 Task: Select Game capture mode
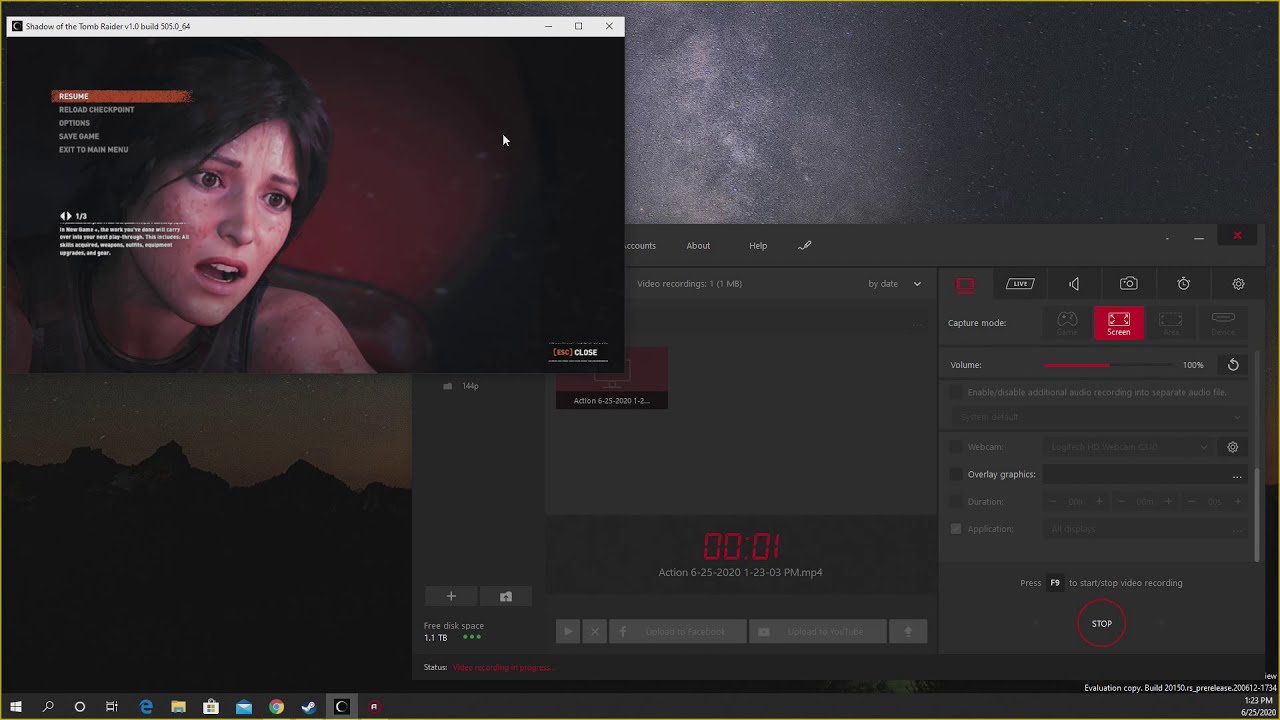point(1068,323)
